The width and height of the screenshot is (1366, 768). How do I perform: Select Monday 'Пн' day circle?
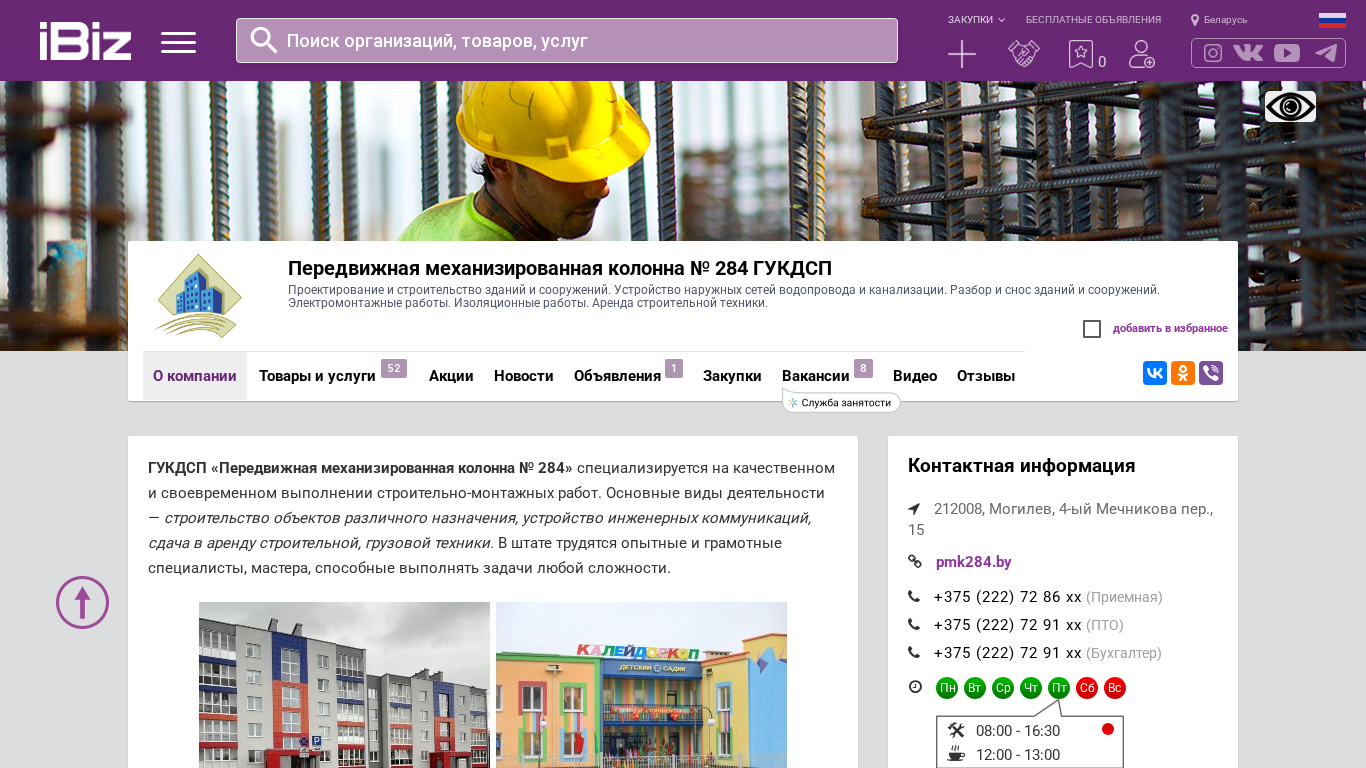(x=947, y=688)
